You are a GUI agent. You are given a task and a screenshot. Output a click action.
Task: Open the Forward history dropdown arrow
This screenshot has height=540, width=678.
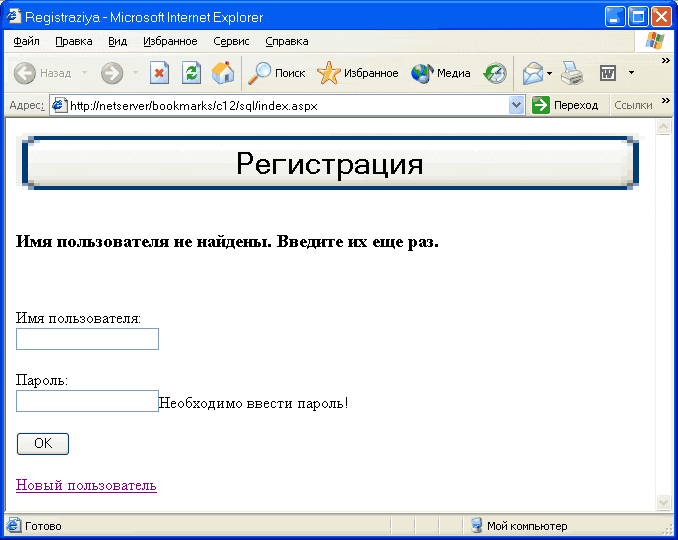(135, 73)
